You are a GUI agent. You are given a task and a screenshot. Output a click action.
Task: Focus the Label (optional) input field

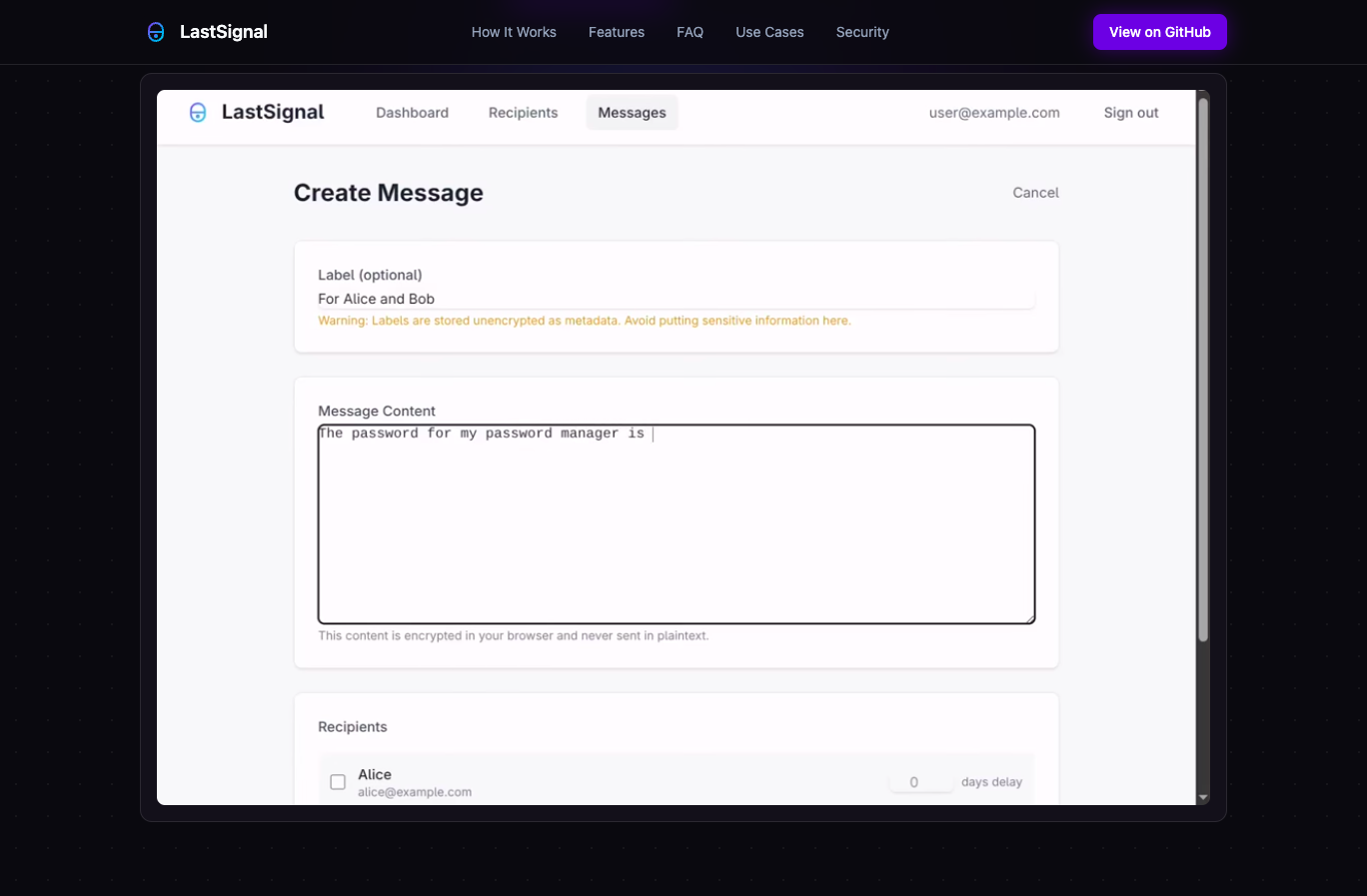coord(677,299)
